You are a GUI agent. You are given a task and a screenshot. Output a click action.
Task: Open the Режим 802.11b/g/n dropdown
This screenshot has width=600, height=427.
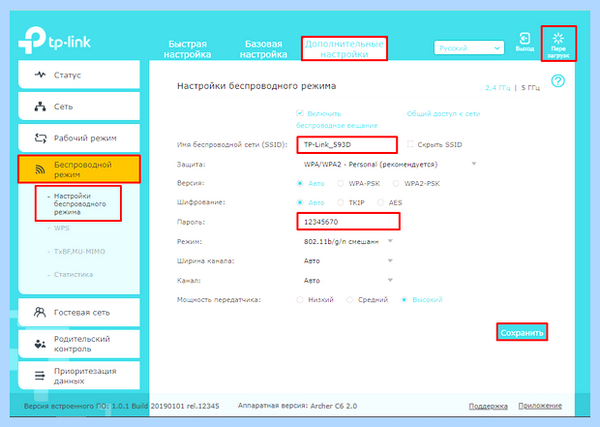point(348,241)
